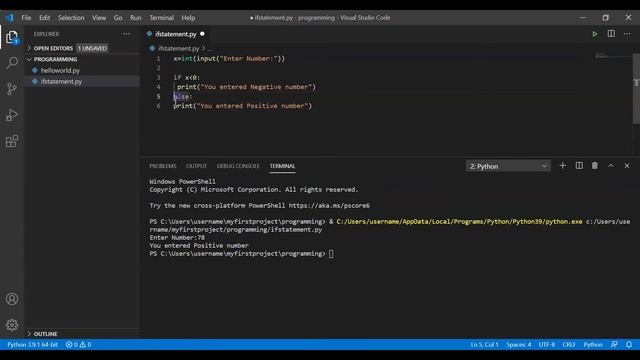Click ifstatement.py breadcrumb file icon
Viewport: 640px width, 360px height.
(152, 48)
